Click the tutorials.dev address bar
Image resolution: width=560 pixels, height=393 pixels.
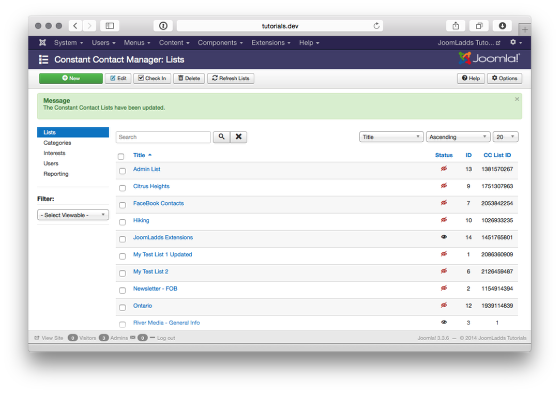280,26
